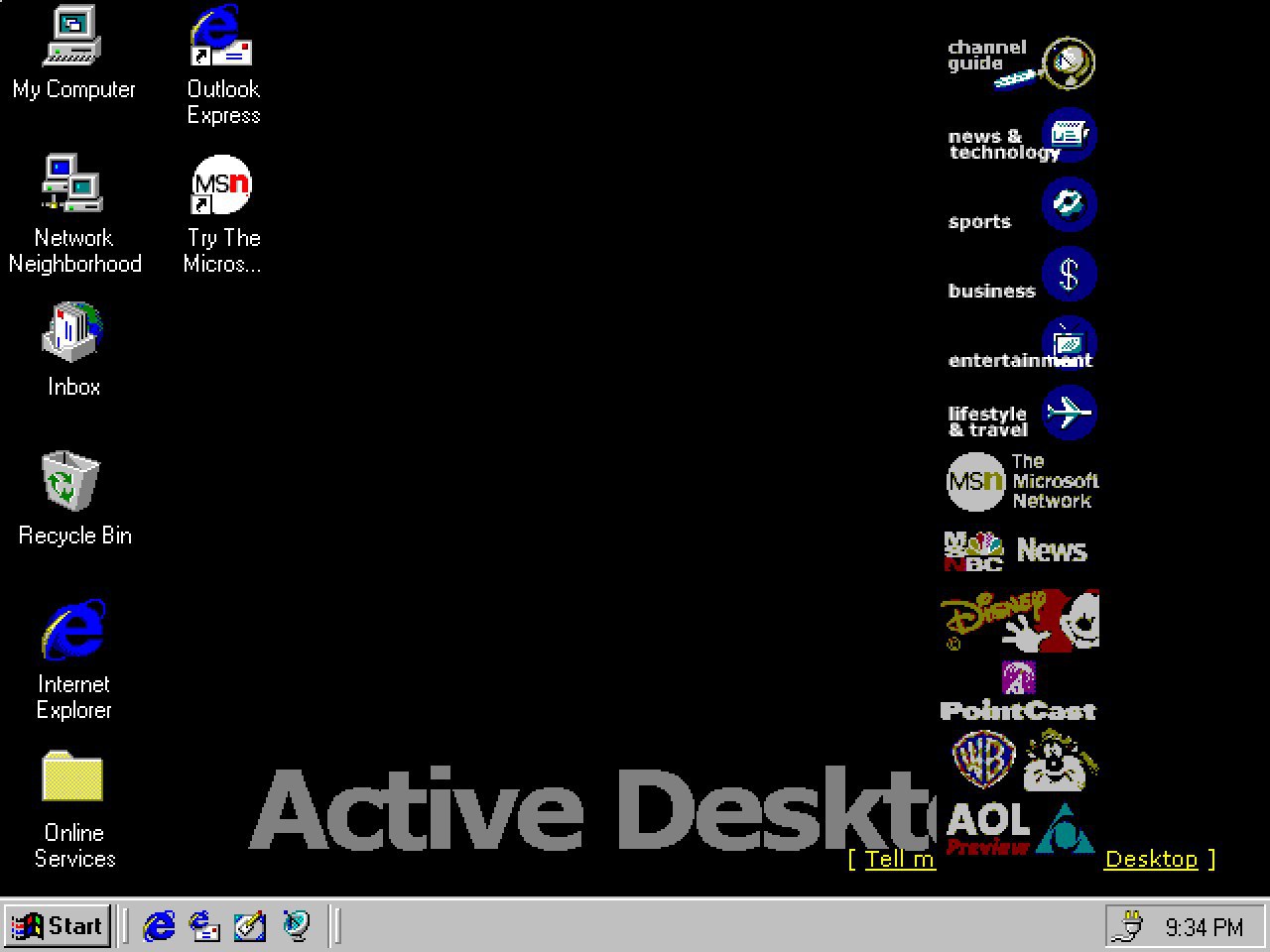Open the Channel Guide in the channel bar
This screenshot has width=1270, height=952.
pyautogui.click(x=1020, y=62)
